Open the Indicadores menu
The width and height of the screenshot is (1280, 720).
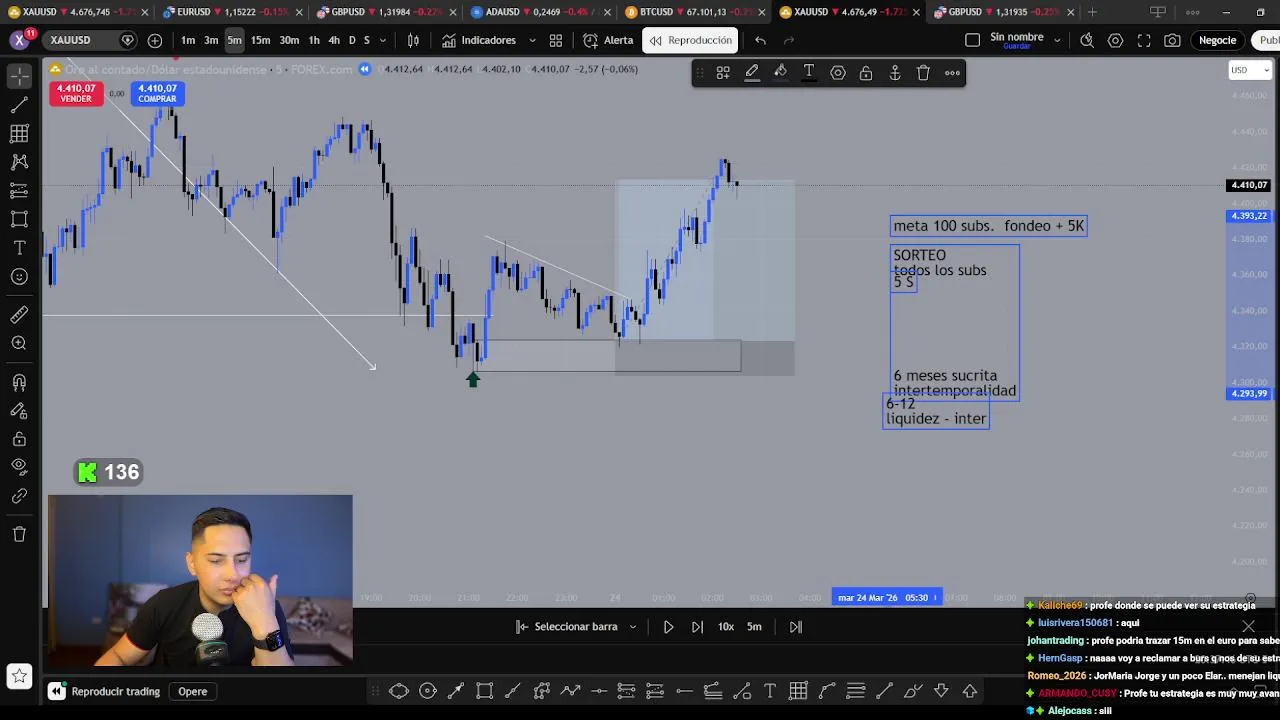pos(479,40)
